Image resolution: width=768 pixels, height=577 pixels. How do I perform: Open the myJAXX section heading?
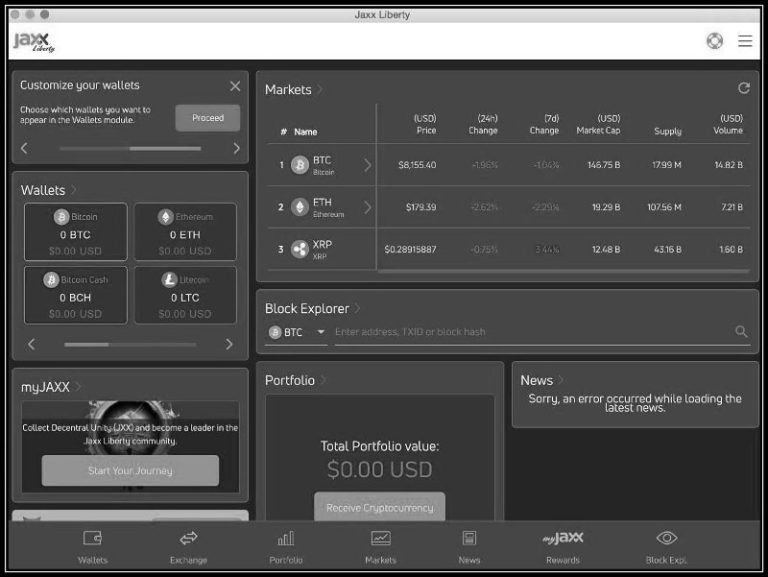pos(50,387)
